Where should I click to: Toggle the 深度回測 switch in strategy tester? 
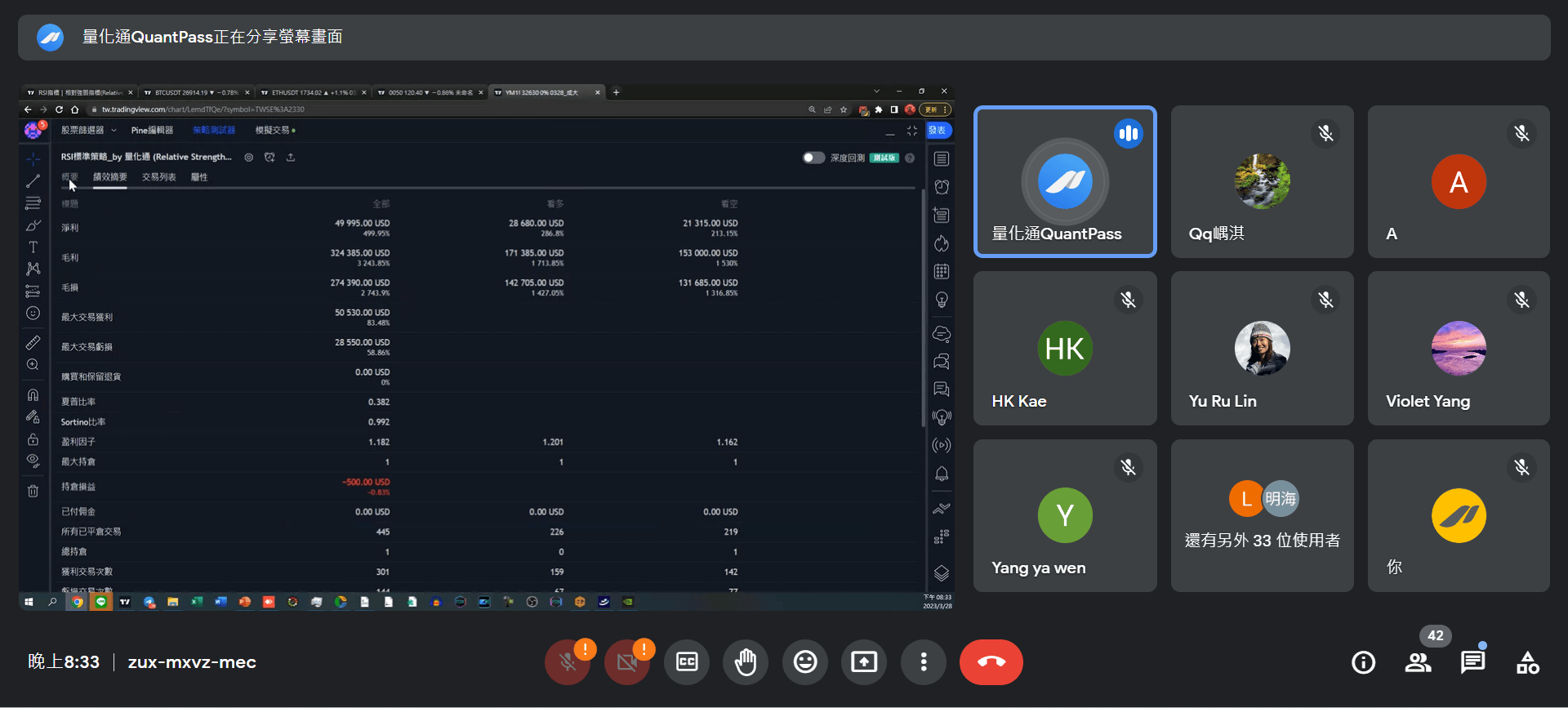pyautogui.click(x=813, y=158)
